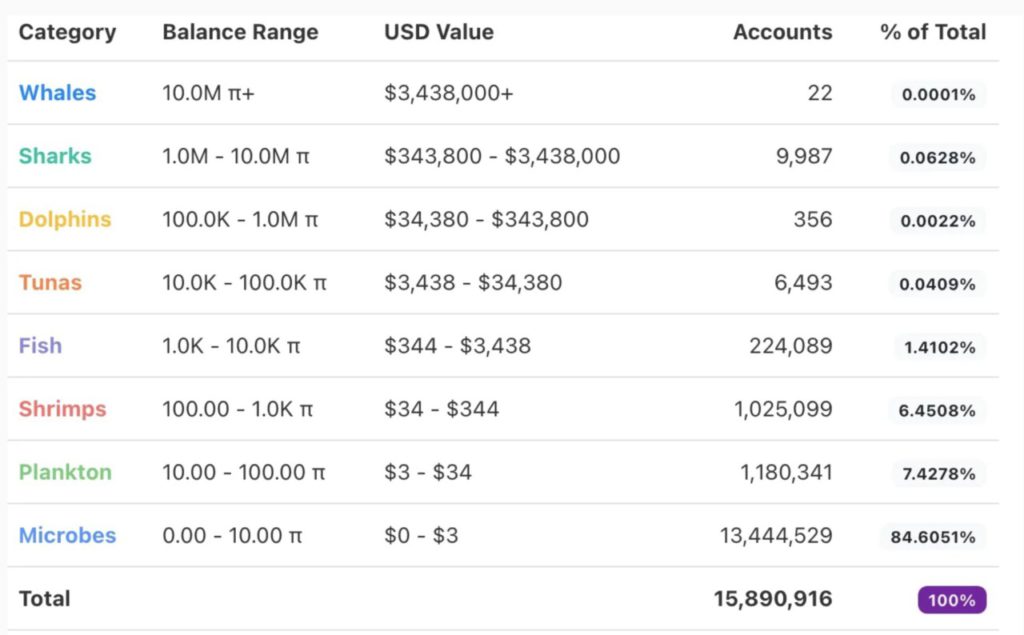The image size is (1024, 635).
Task: Open the Microbes category link
Action: 67,535
